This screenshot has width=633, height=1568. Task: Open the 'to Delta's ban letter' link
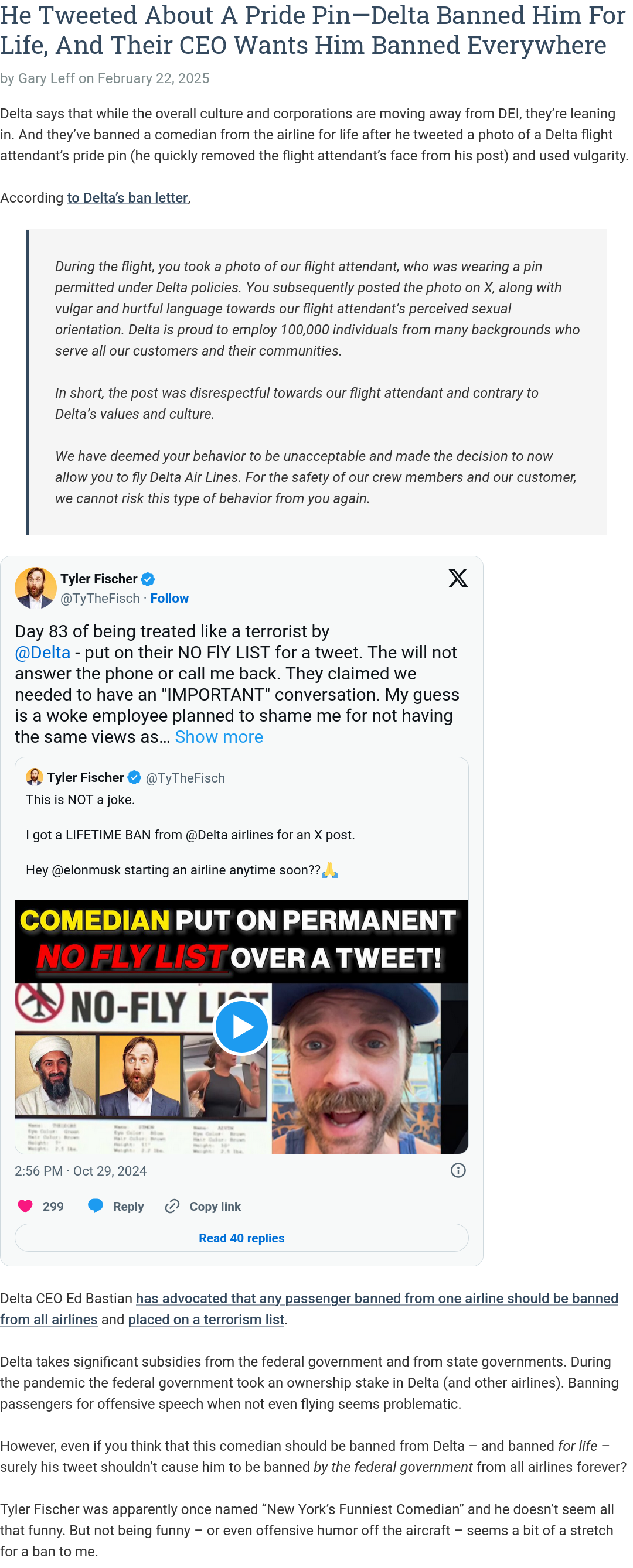[127, 198]
